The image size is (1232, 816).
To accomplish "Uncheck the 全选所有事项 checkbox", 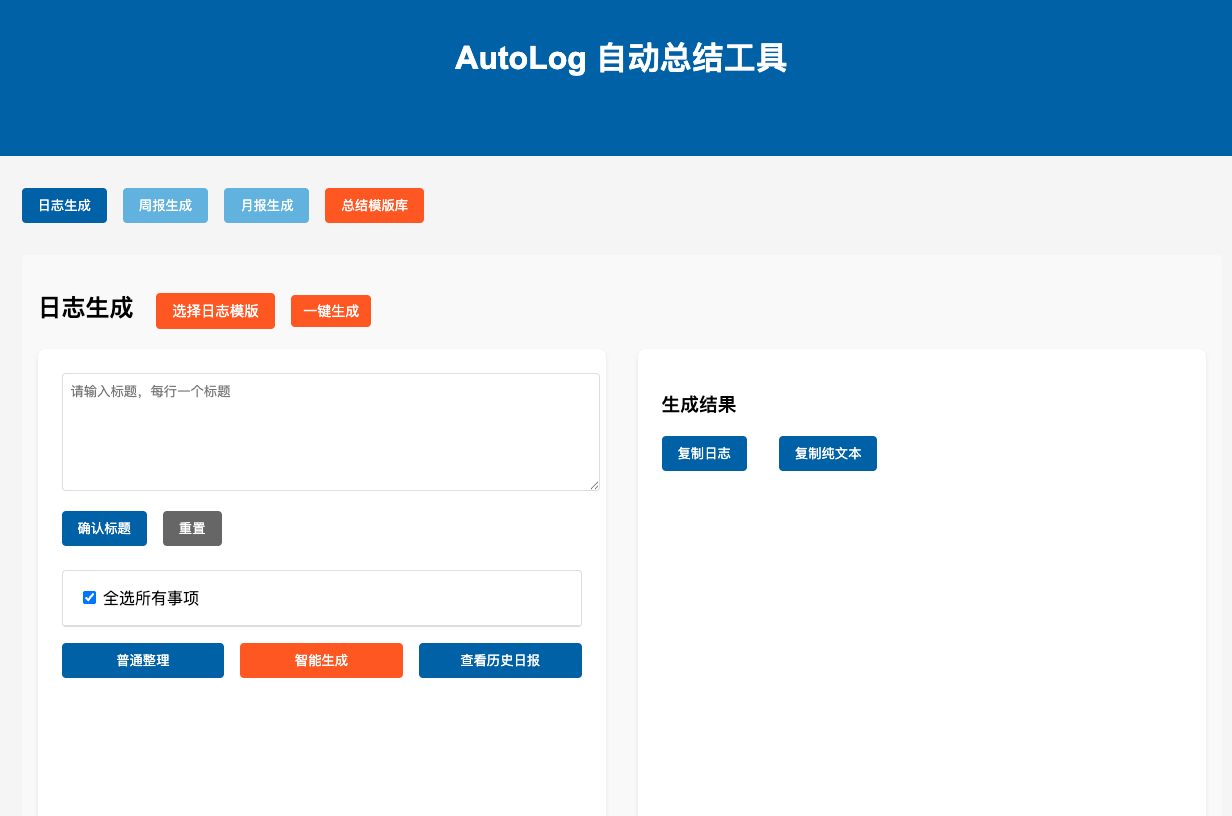I will [90, 598].
